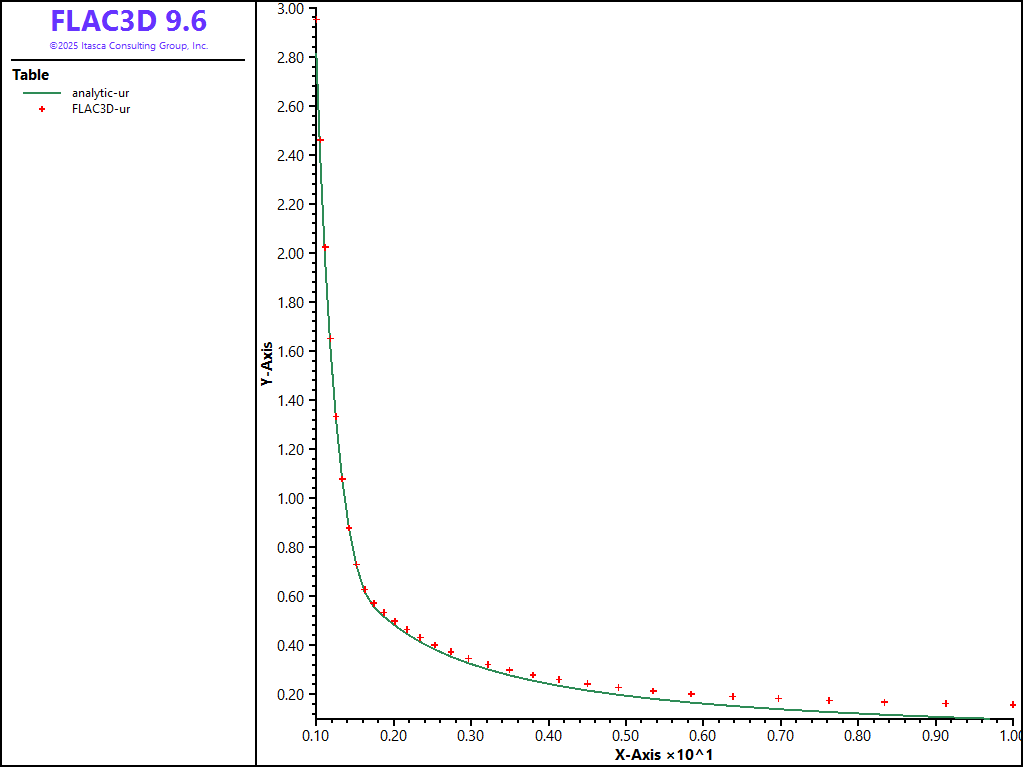The width and height of the screenshot is (1024, 768).
Task: Click the topmost red FLAC3D-ur data point
Action: [x=317, y=19]
